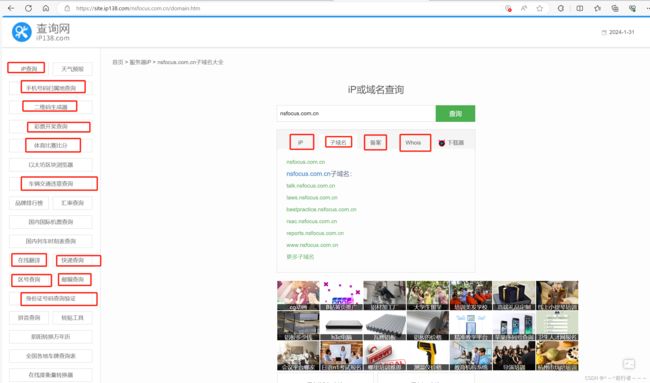The width and height of the screenshot is (650, 383).
Task: Click the 2024-1-31 date text
Action: pyautogui.click(x=621, y=32)
